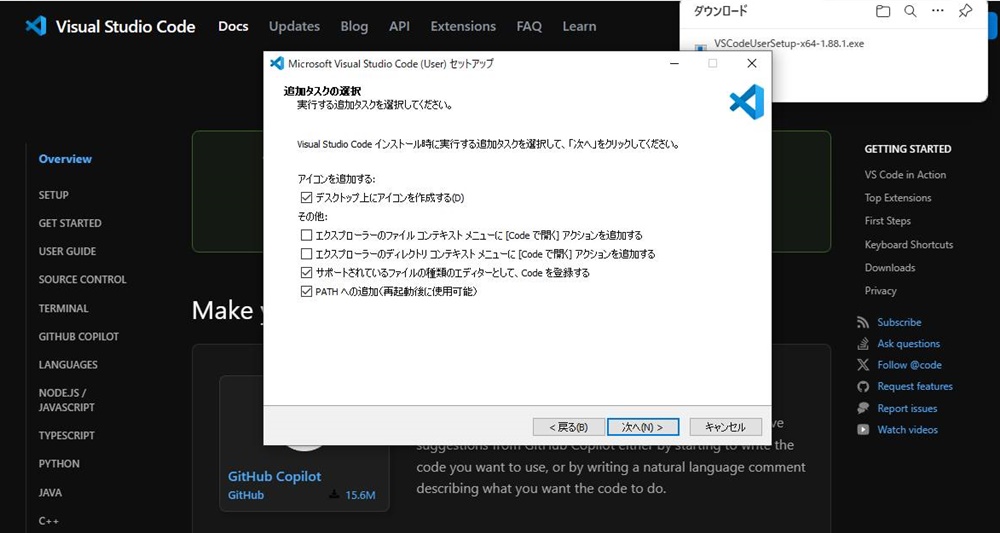Image resolution: width=1000 pixels, height=533 pixels.
Task: Open the FAQ header link
Action: (529, 26)
